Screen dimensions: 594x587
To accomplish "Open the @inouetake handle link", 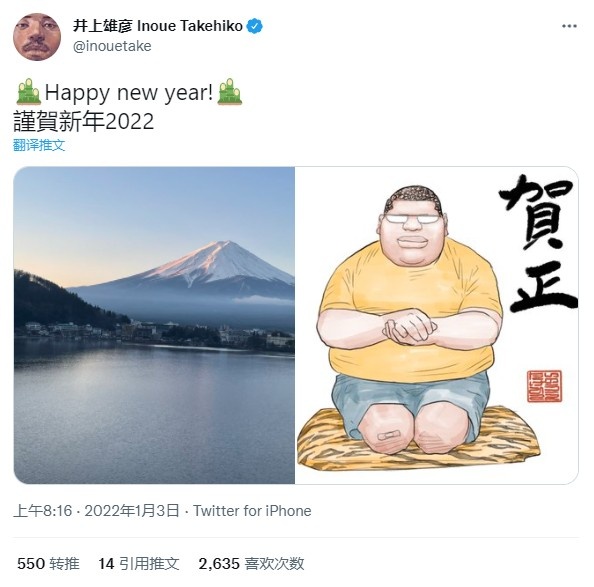I will (112, 46).
